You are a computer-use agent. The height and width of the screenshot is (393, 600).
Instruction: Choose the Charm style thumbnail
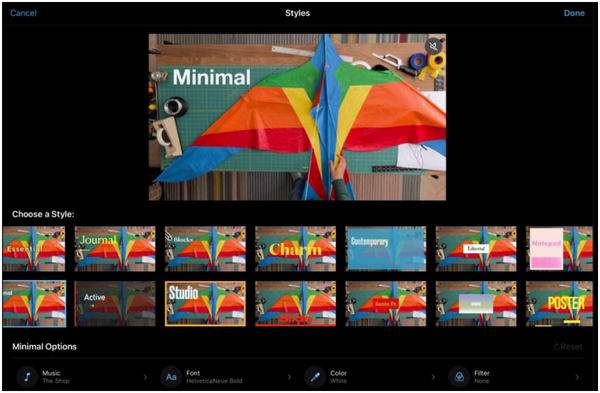pyautogui.click(x=295, y=249)
